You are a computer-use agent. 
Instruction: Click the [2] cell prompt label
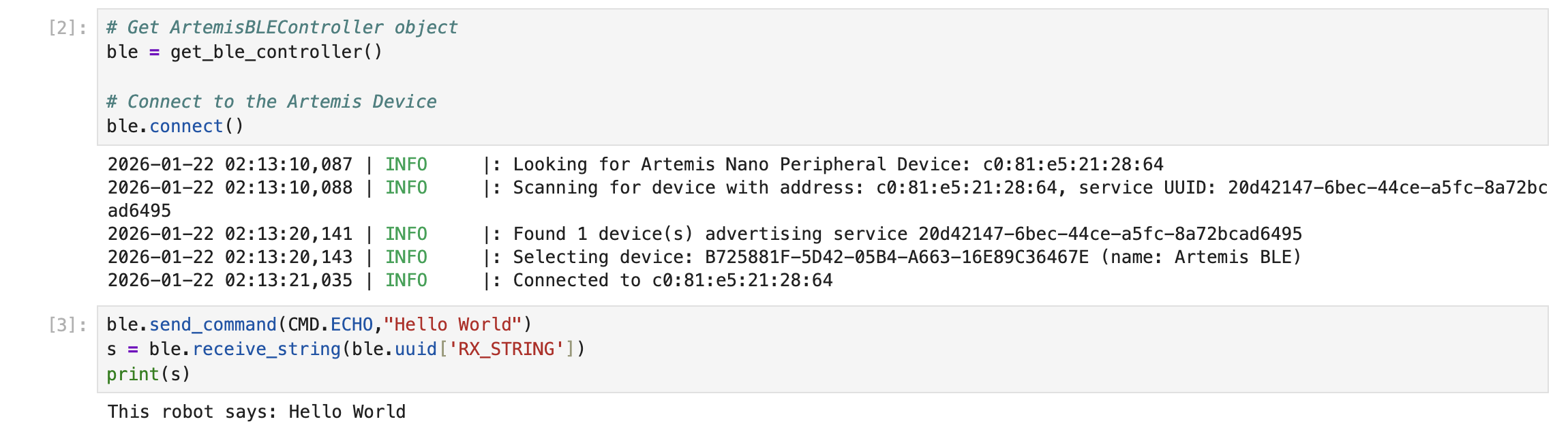(x=67, y=28)
